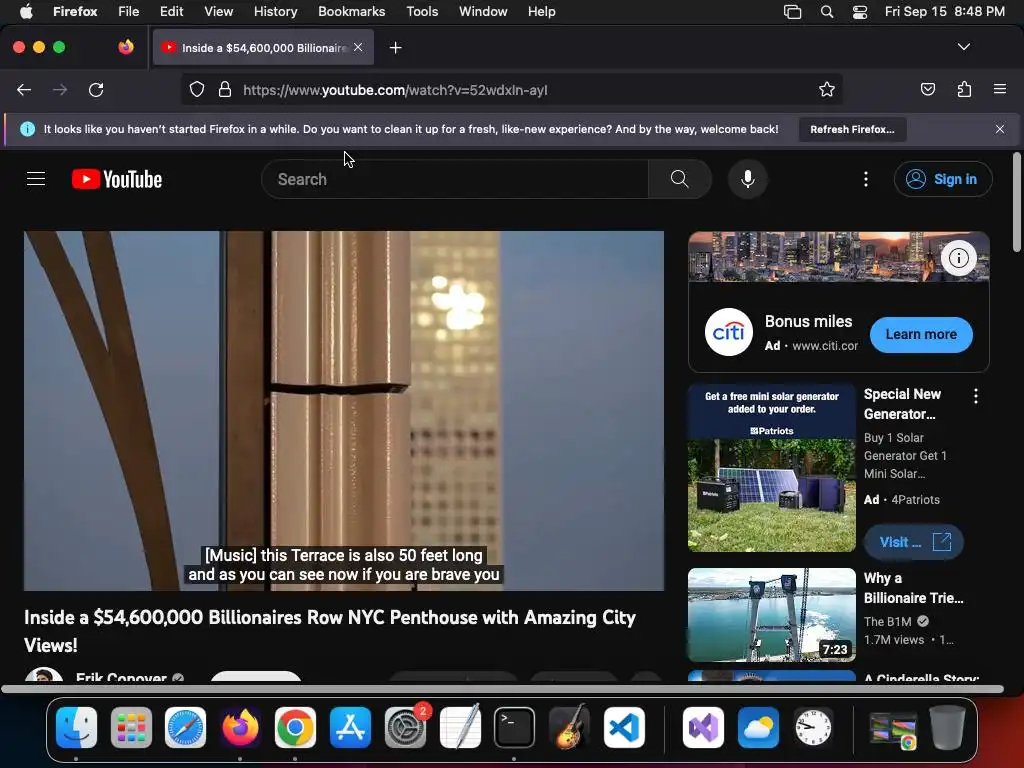Click into the YouTube Search field
1024x768 pixels.
(455, 179)
